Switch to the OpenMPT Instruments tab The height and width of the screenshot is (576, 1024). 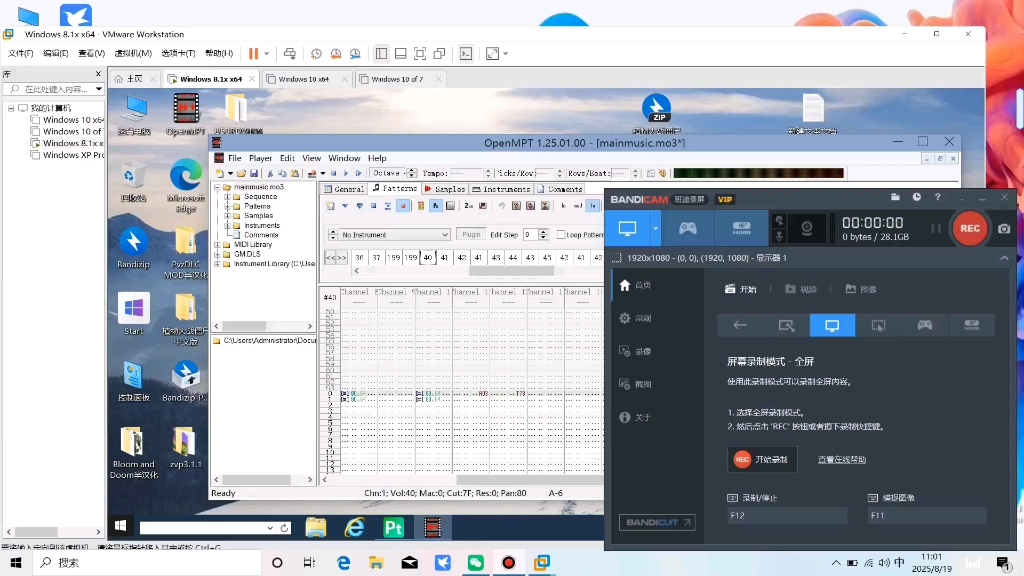(x=502, y=189)
